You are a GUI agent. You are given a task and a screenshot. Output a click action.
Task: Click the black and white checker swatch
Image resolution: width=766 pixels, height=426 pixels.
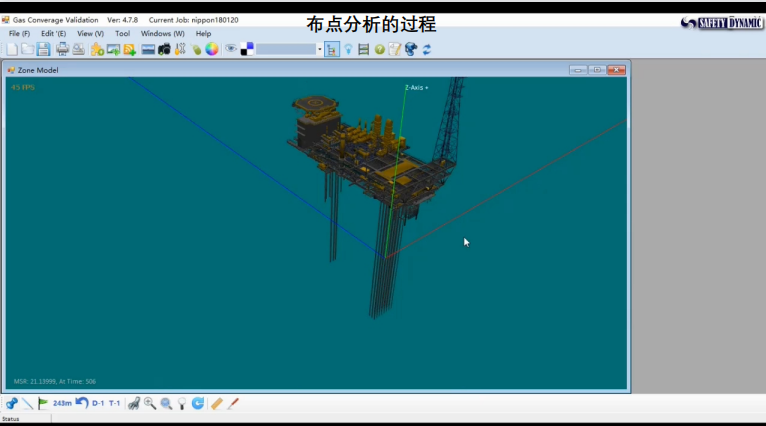tap(247, 49)
